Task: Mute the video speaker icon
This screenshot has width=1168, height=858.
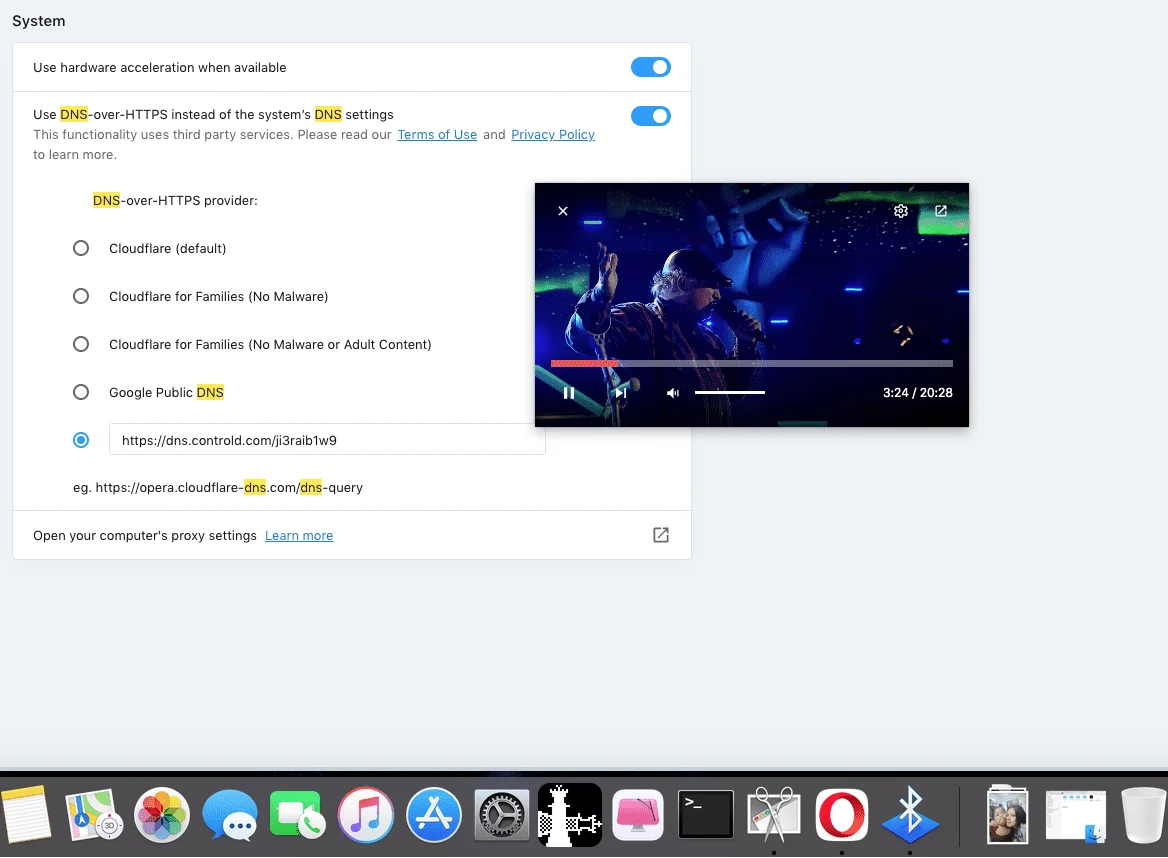Action: tap(673, 393)
